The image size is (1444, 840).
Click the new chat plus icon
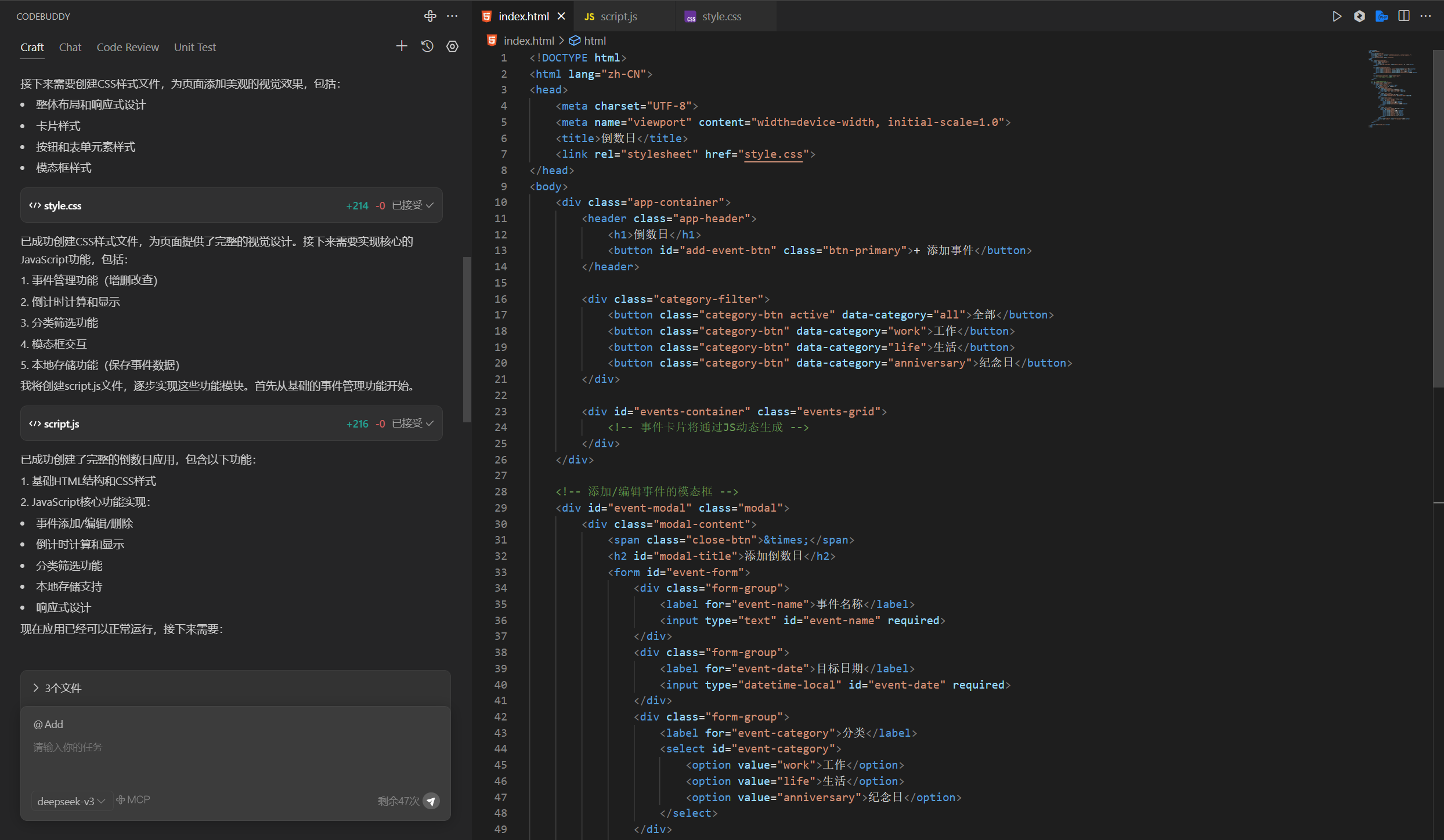pyautogui.click(x=401, y=46)
